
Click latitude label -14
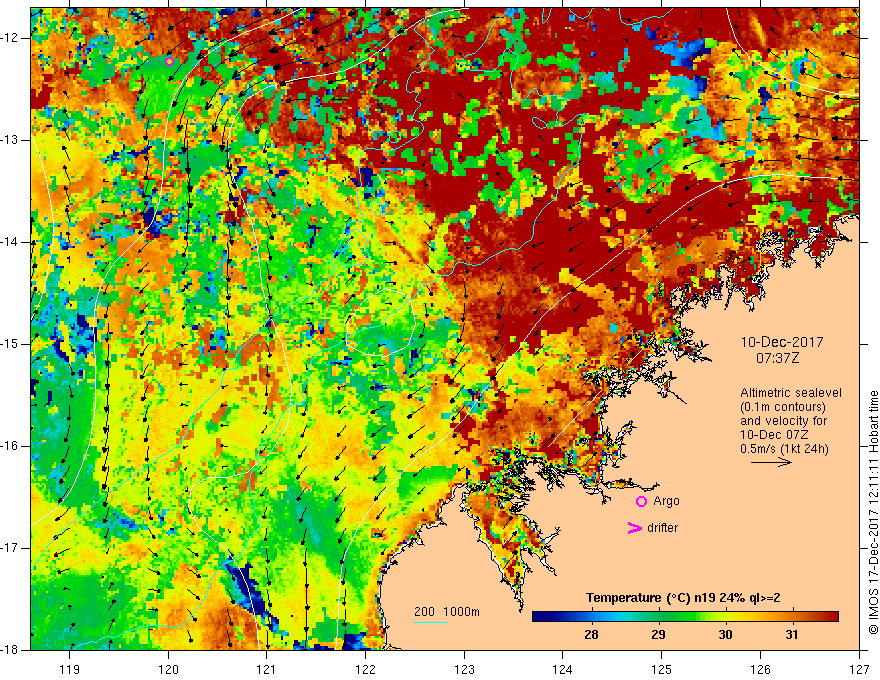click(x=10, y=242)
